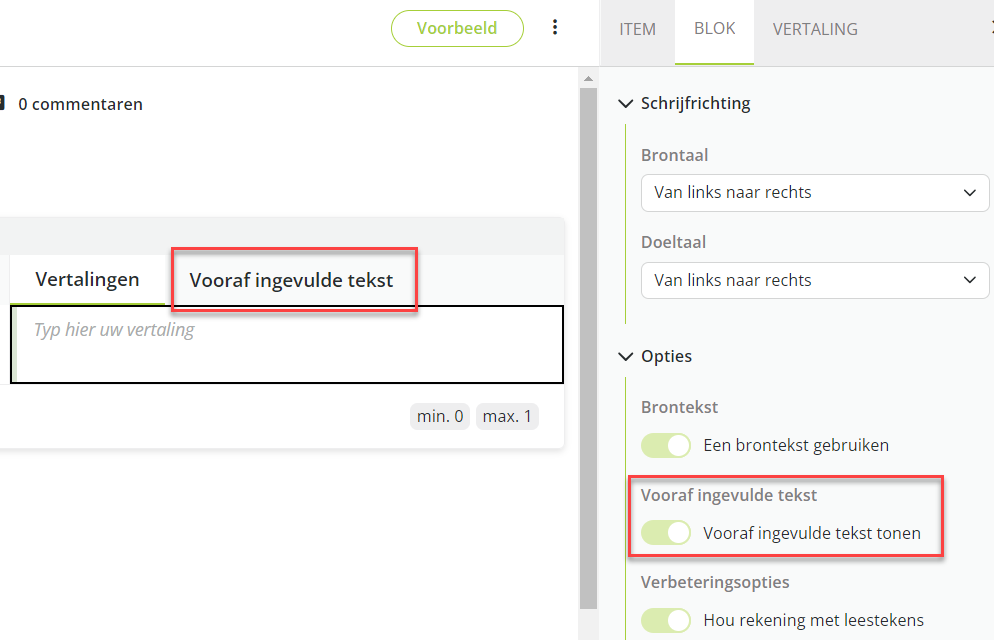Click the Voorbeeld preview button
Image resolution: width=994 pixels, height=640 pixels.
coord(457,28)
